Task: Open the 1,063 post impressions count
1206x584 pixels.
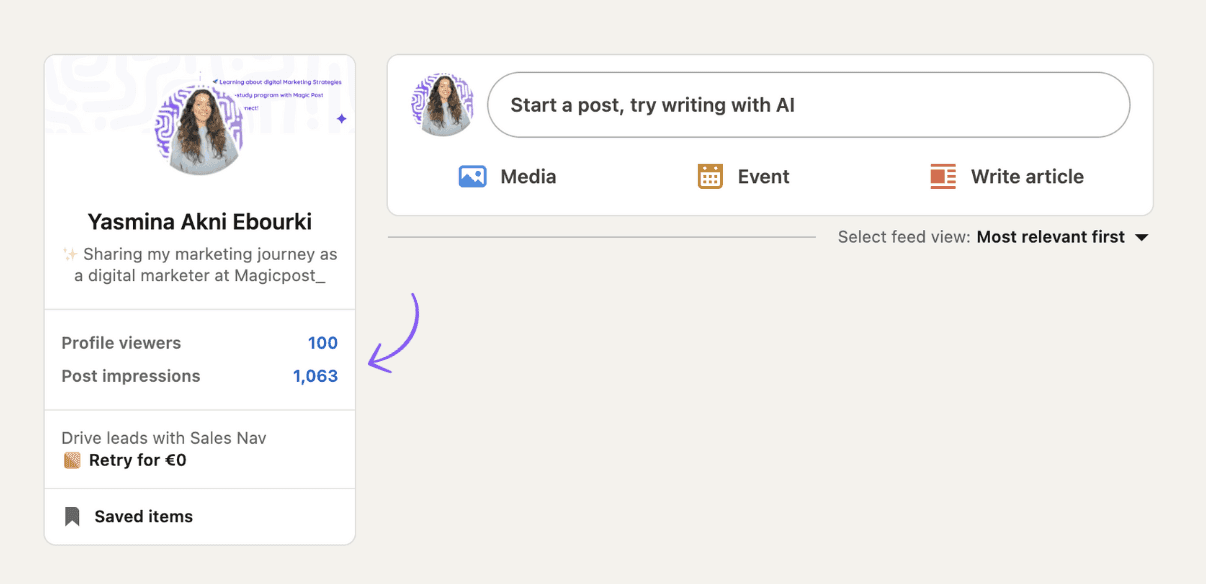Action: pos(315,376)
